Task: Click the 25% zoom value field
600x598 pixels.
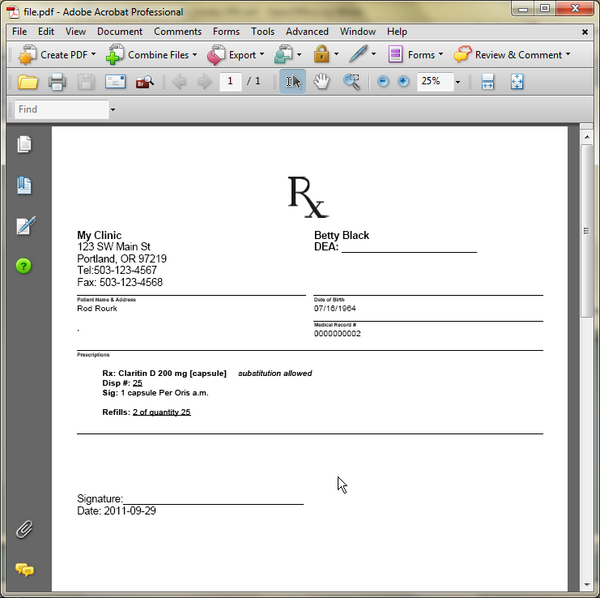Action: click(435, 81)
